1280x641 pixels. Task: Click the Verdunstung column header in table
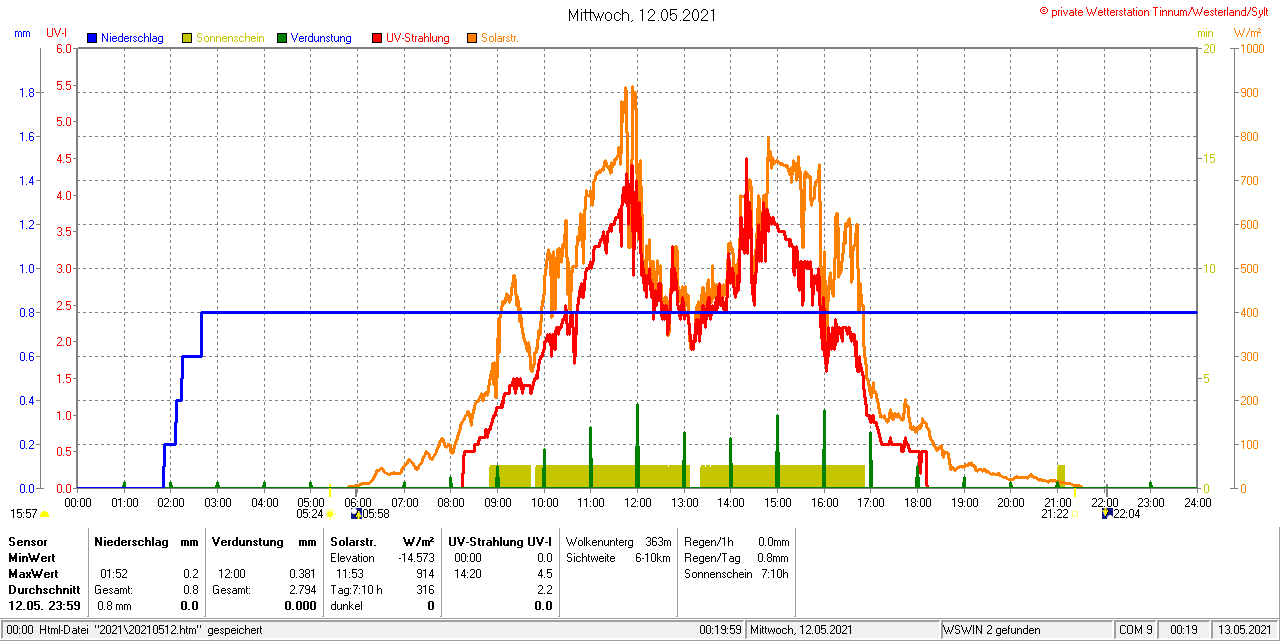247,541
